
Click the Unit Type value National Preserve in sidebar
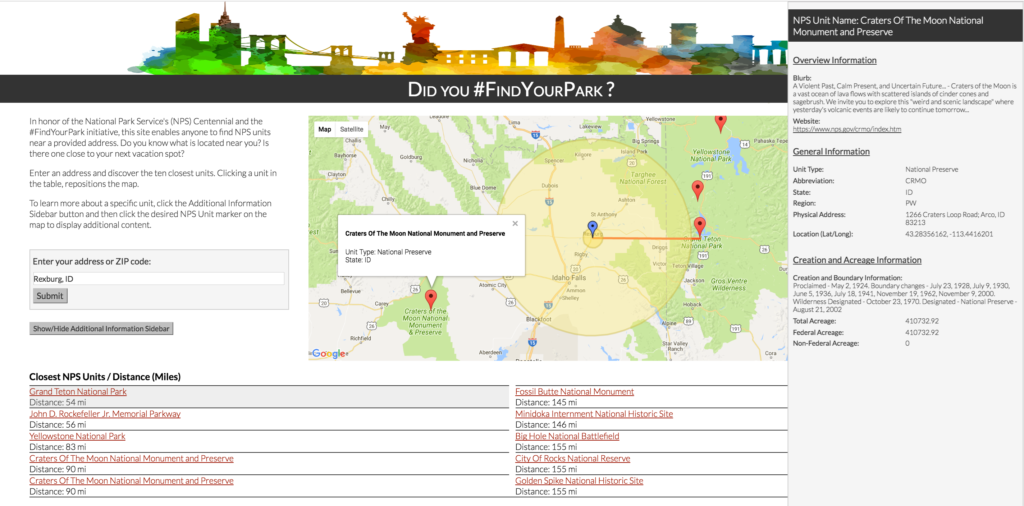931,169
